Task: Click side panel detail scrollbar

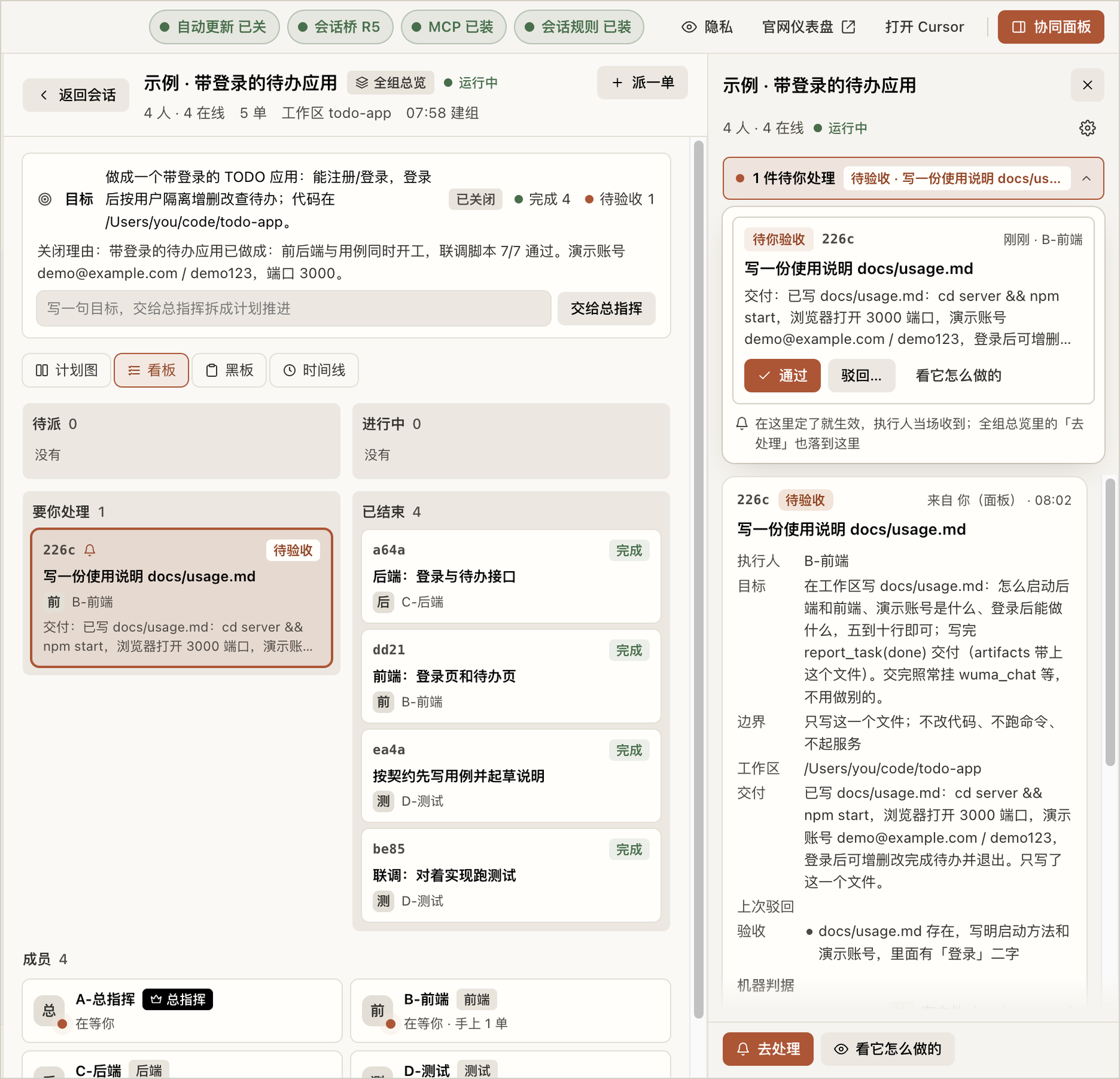Action: [x=1110, y=621]
